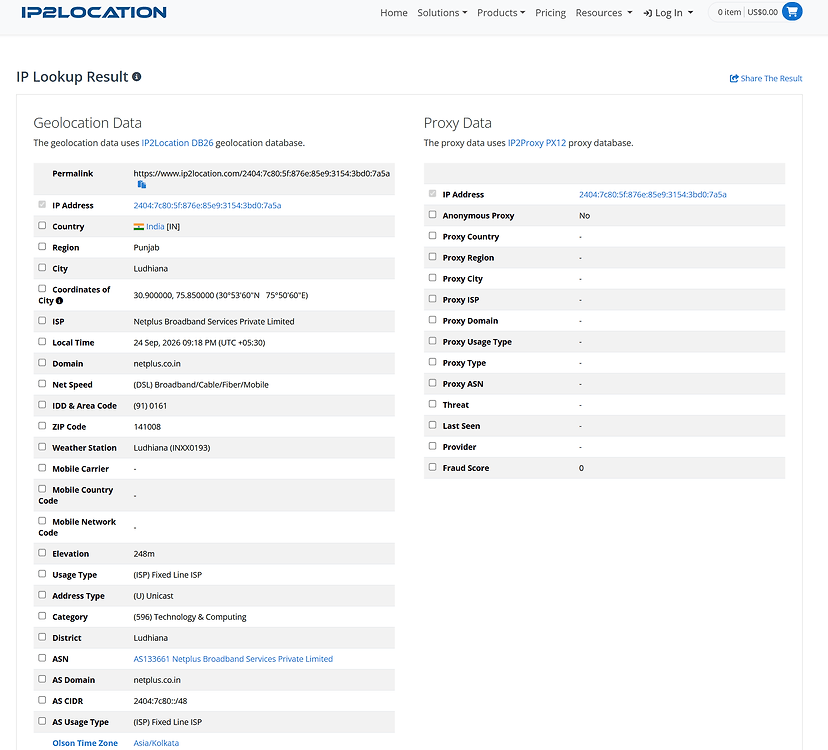Viewport: 828px width, 750px height.
Task: Click the Category value Technology & Computing
Action: (x=190, y=617)
